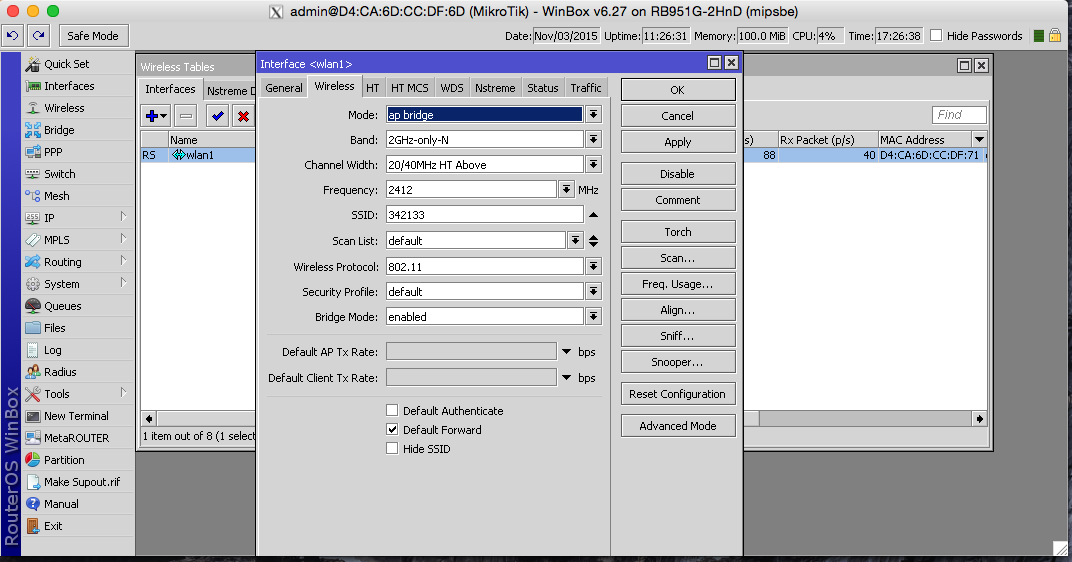Open Quick Set from sidebar
This screenshot has width=1072, height=562.
(78, 64)
